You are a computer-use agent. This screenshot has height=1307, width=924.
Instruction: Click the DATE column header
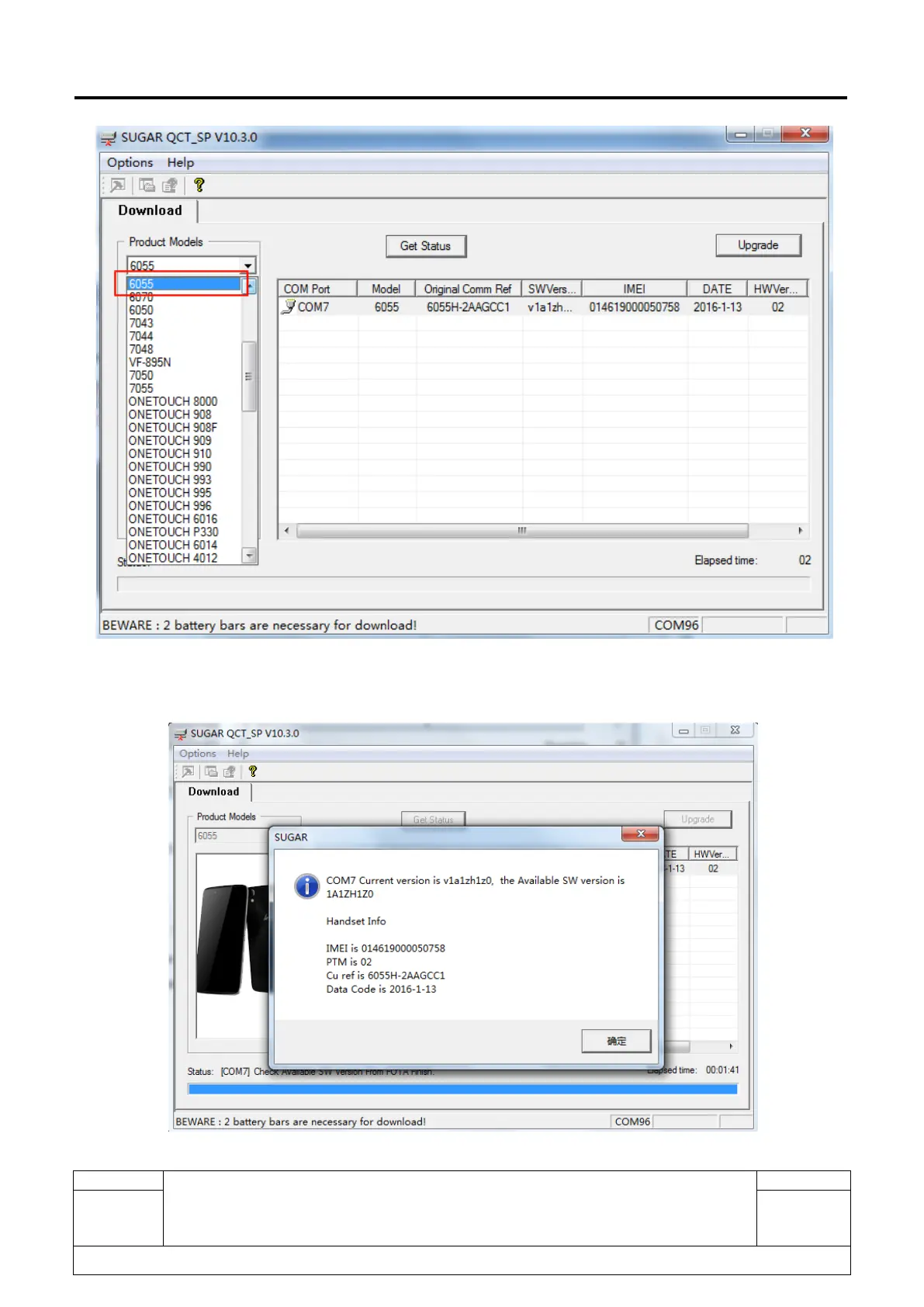pos(717,289)
